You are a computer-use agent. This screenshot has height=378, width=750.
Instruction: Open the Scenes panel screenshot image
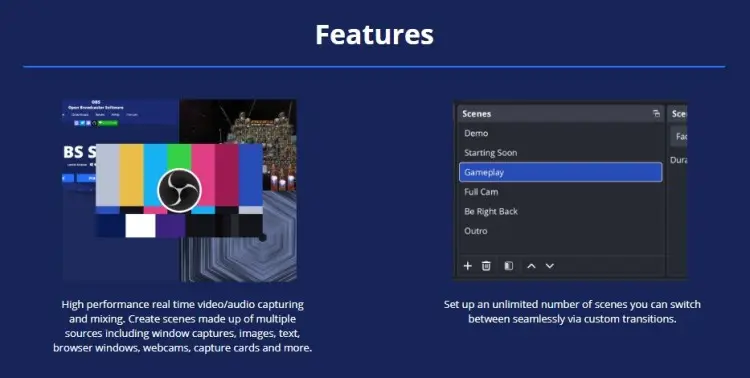click(x=570, y=190)
